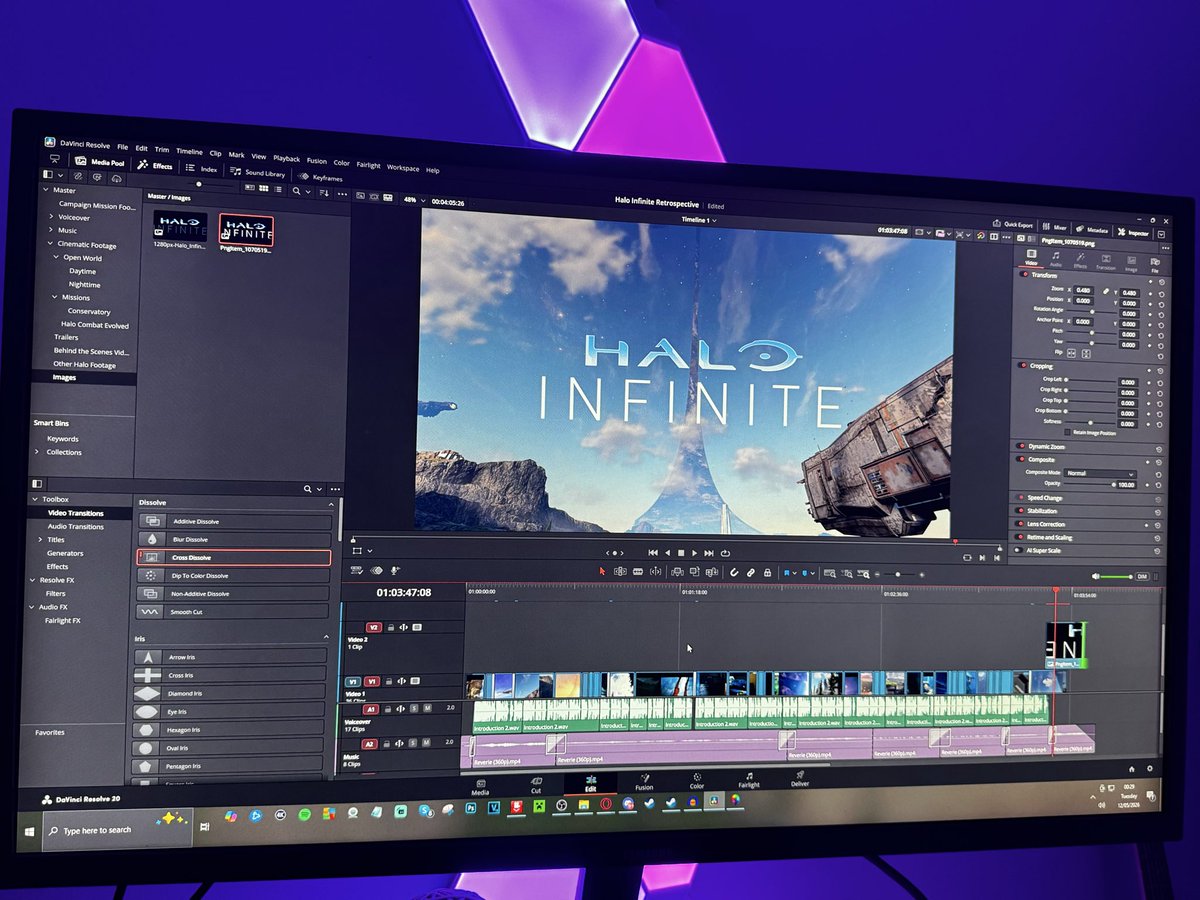Switch to the Color page
The width and height of the screenshot is (1200, 900).
tap(697, 782)
